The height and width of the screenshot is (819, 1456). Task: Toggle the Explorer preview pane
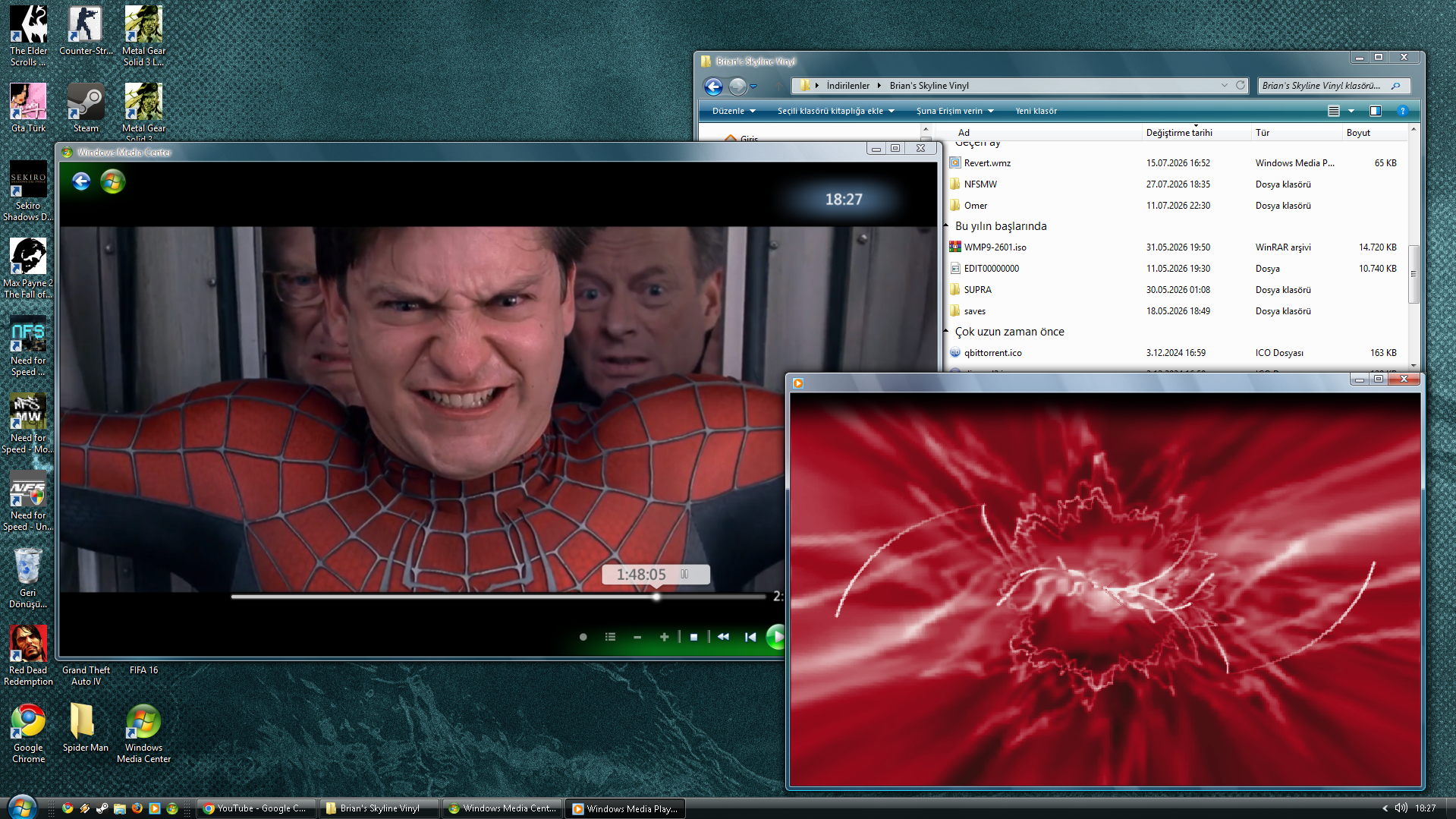[1375, 111]
